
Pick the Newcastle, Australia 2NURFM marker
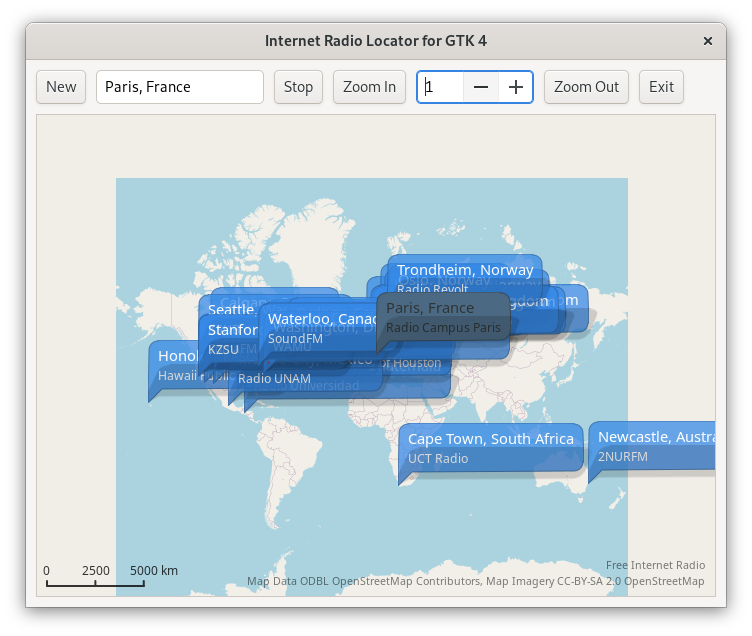(x=652, y=446)
